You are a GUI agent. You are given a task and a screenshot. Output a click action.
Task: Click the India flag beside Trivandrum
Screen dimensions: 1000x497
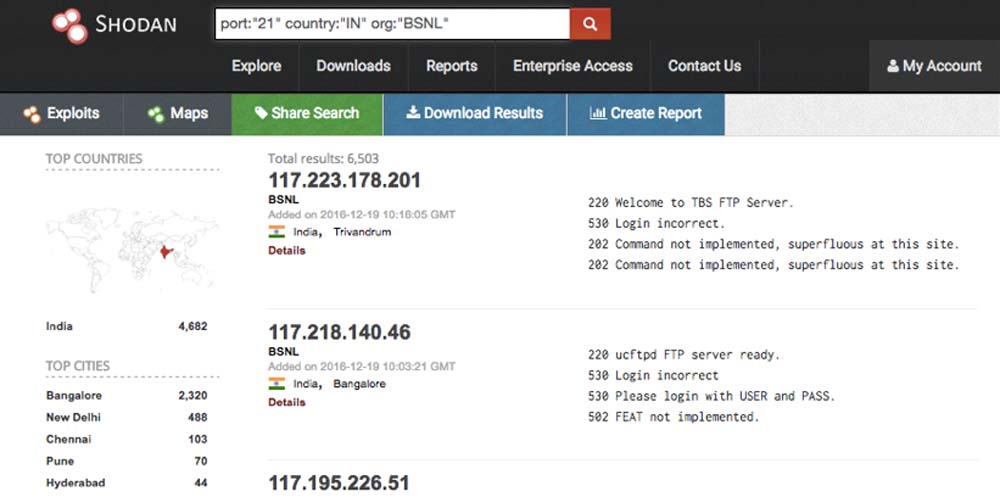point(277,232)
